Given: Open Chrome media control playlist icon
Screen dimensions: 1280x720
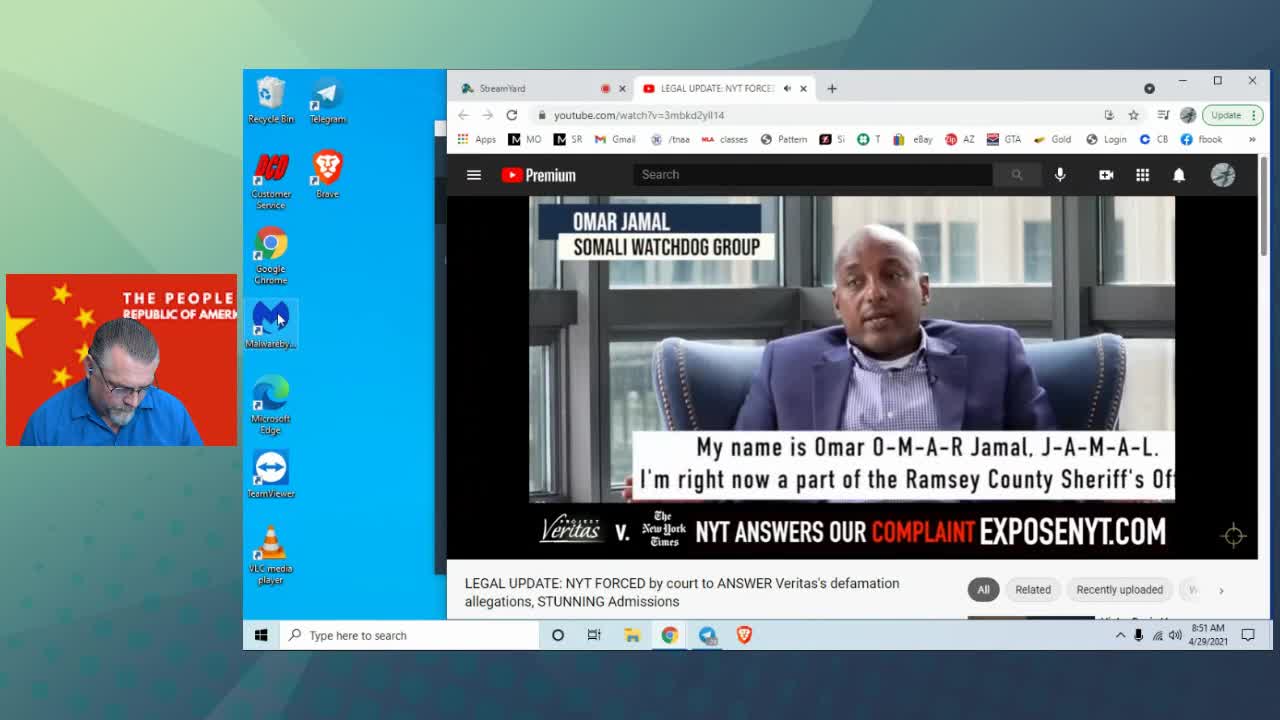Looking at the screenshot, I should point(1163,115).
